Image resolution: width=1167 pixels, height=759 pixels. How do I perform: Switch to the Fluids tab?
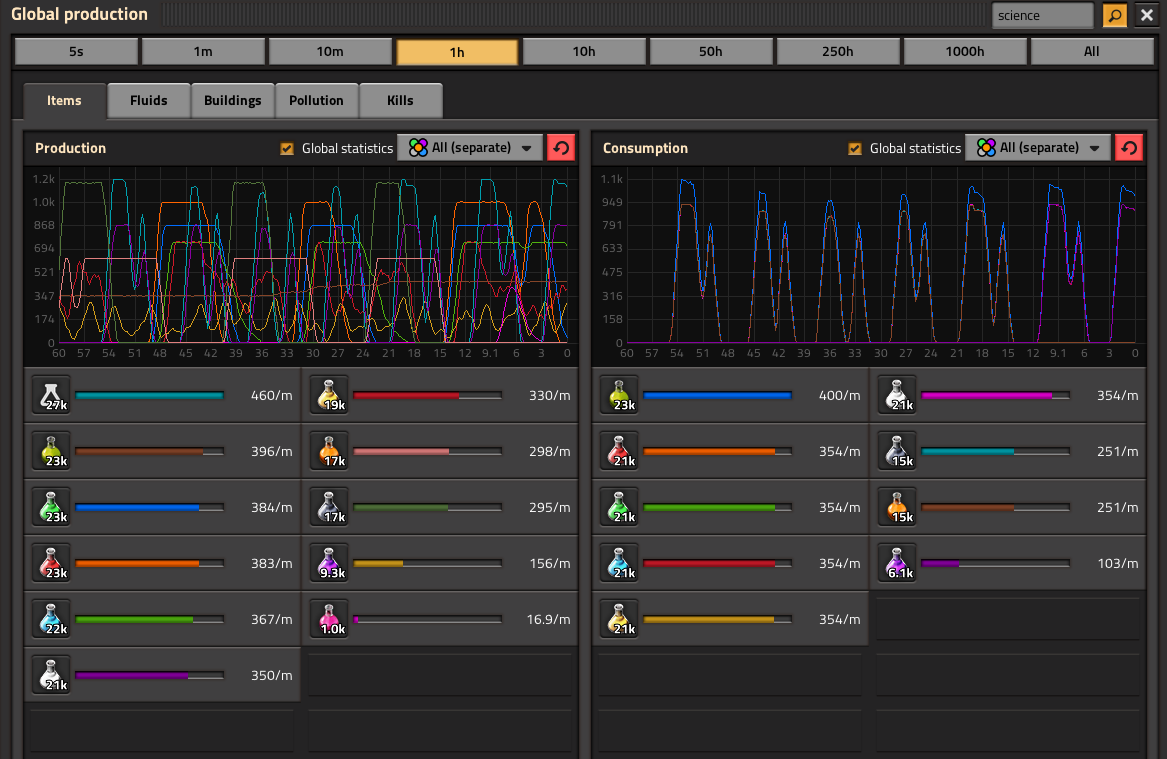pyautogui.click(x=148, y=100)
